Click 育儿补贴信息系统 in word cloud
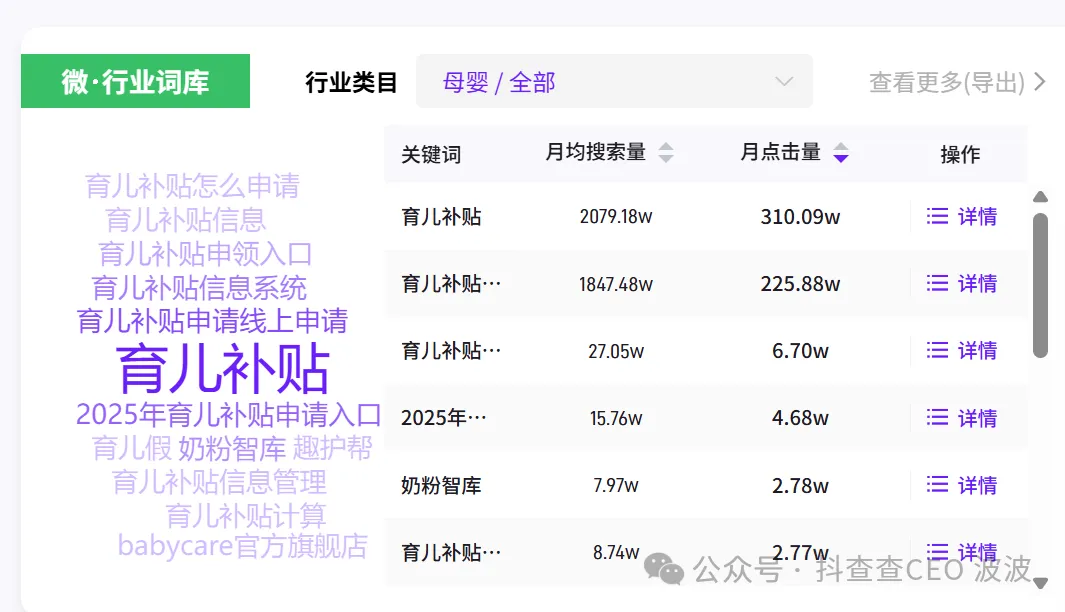 pos(199,288)
